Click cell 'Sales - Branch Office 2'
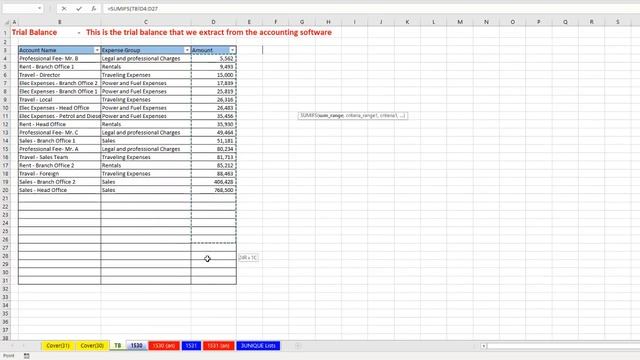 coord(60,182)
